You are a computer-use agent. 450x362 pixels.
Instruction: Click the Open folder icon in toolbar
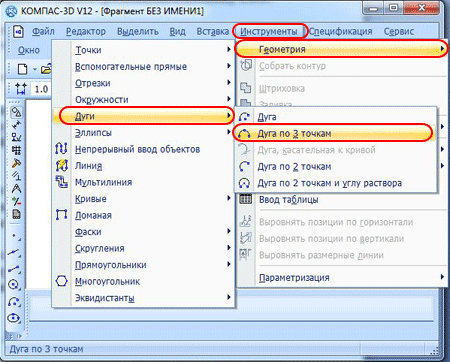click(x=46, y=69)
